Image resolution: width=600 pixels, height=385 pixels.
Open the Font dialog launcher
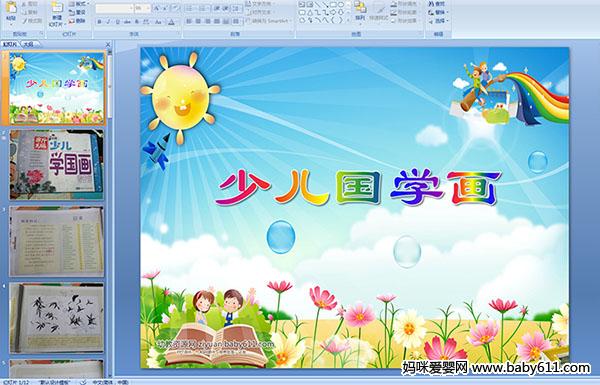[x=179, y=34]
